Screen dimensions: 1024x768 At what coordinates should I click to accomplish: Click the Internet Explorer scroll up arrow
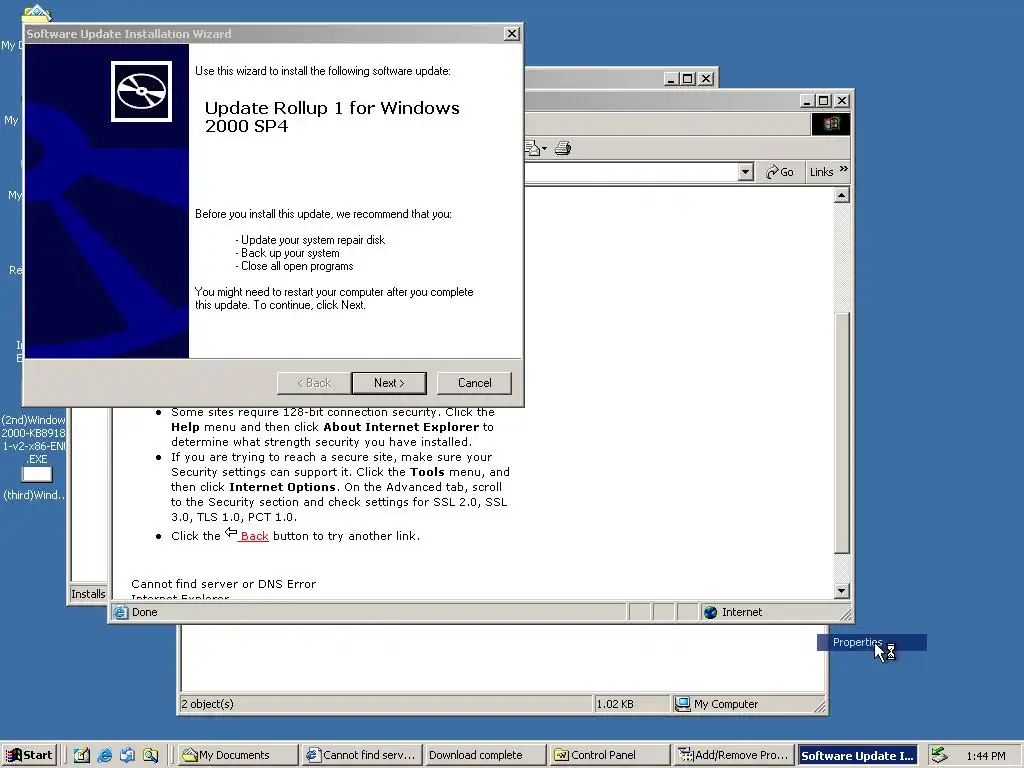tap(842, 195)
